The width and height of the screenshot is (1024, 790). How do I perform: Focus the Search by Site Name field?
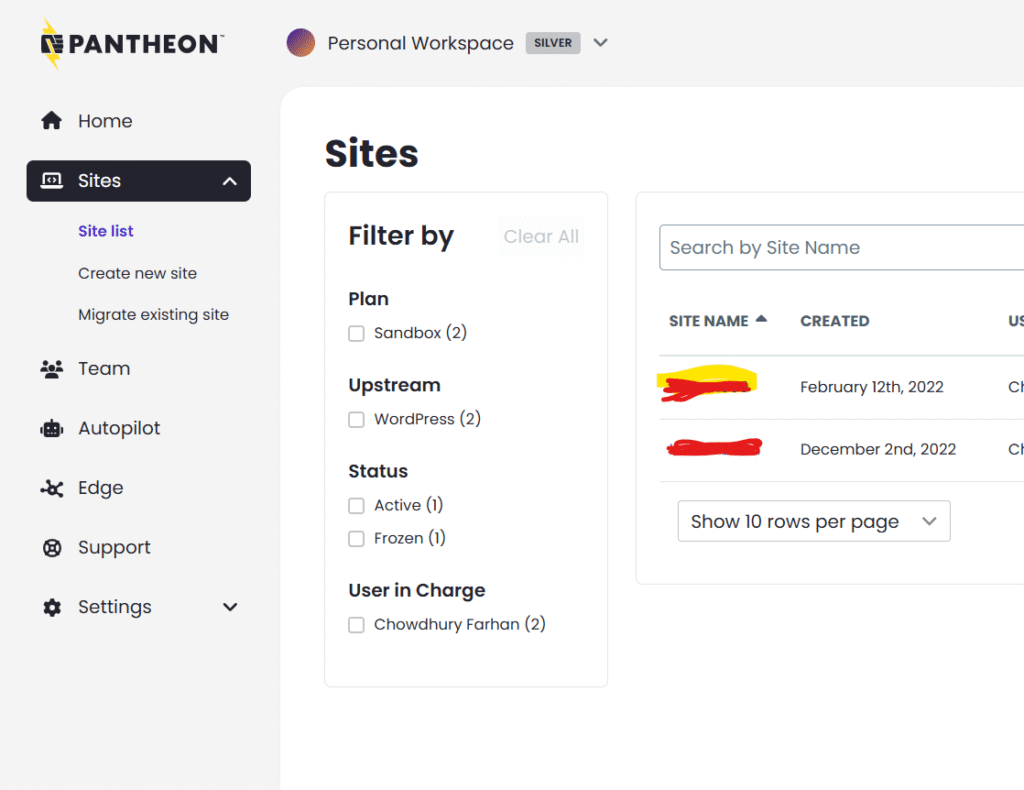coord(841,247)
